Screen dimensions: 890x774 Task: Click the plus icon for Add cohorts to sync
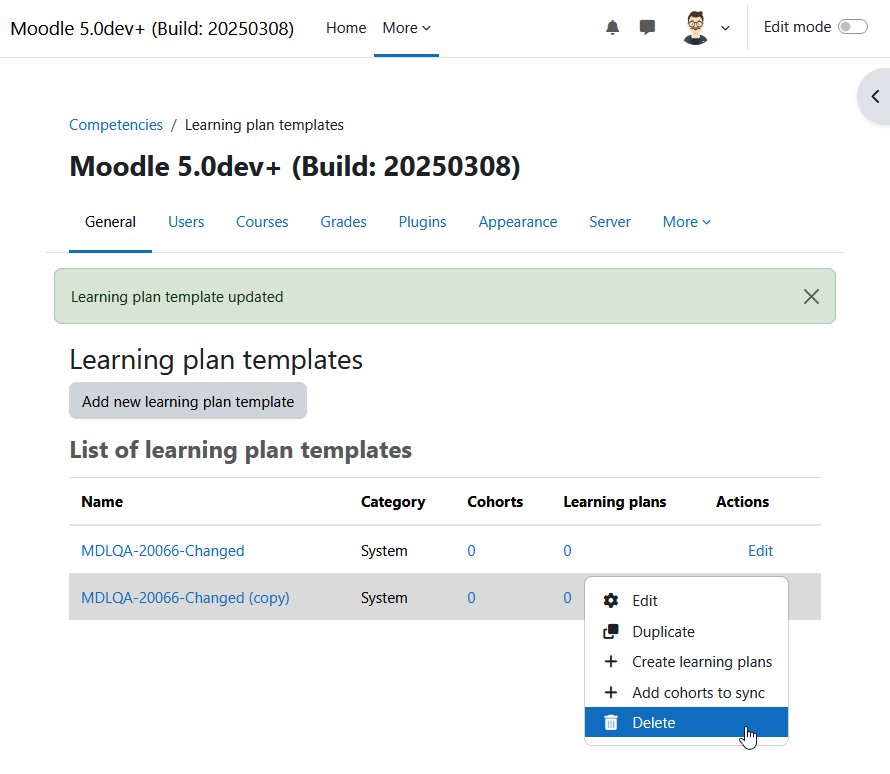tap(611, 692)
